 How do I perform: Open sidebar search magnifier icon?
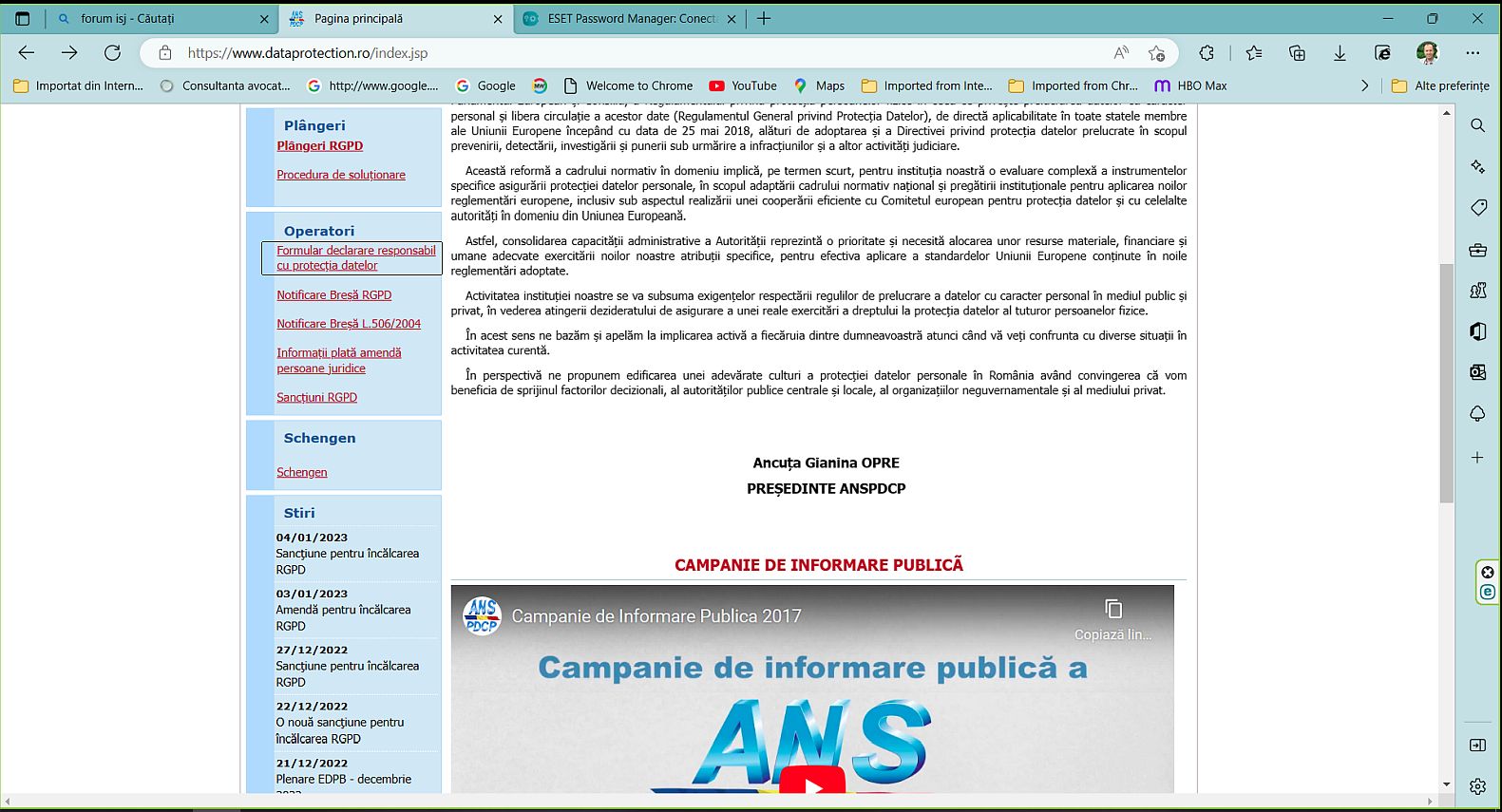[1477, 125]
